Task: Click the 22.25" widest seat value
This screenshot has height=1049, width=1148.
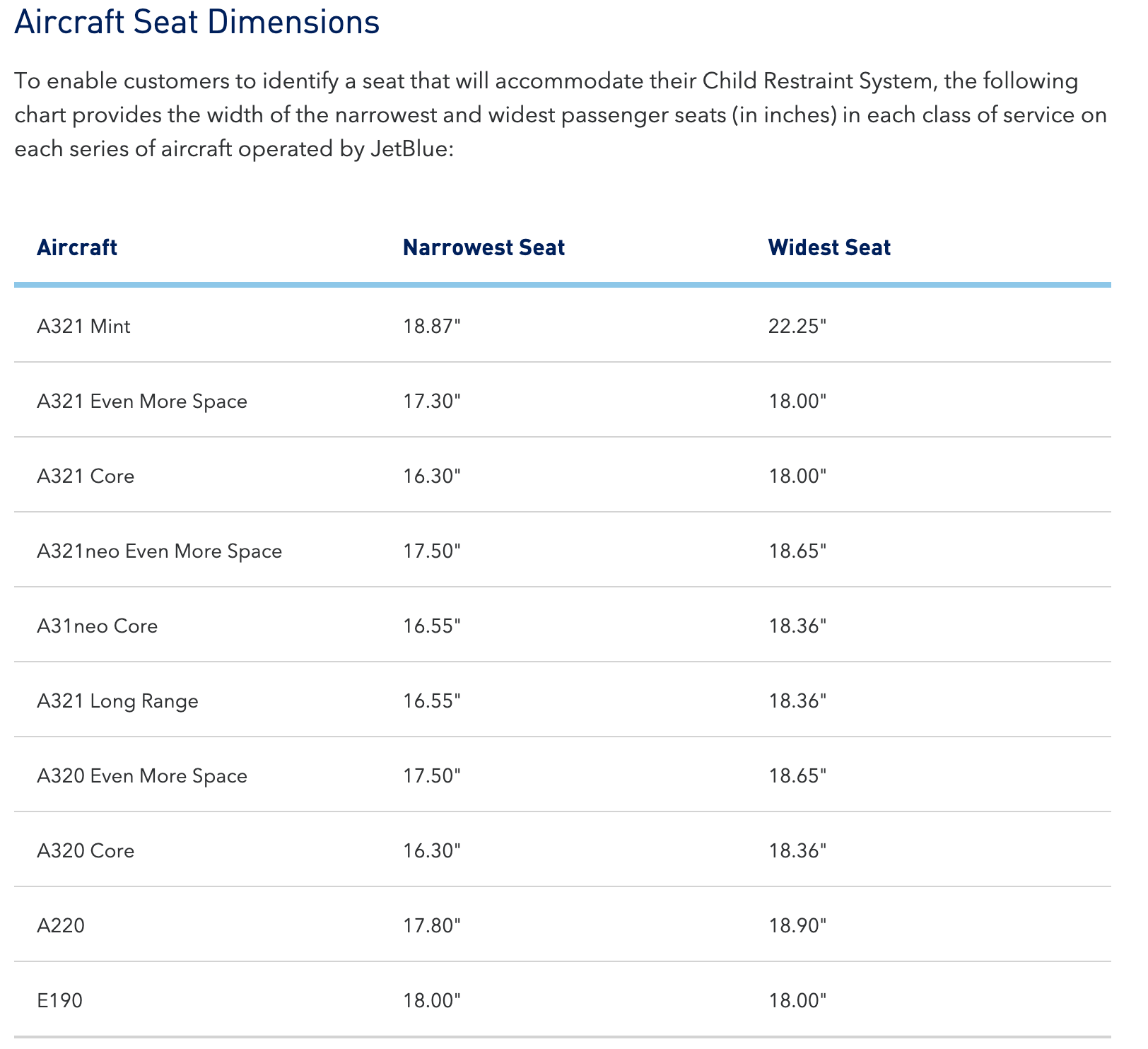Action: 797,327
